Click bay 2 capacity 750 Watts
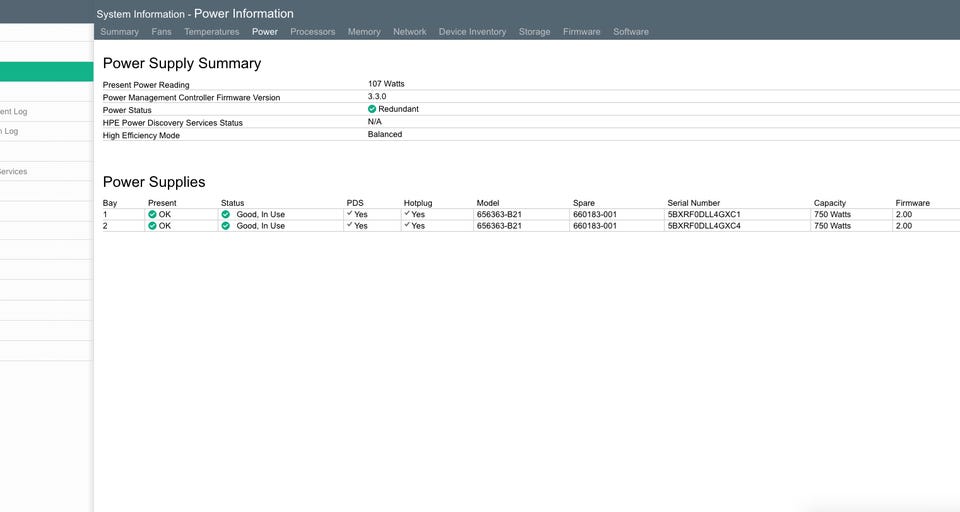The height and width of the screenshot is (512, 960). coord(833,226)
